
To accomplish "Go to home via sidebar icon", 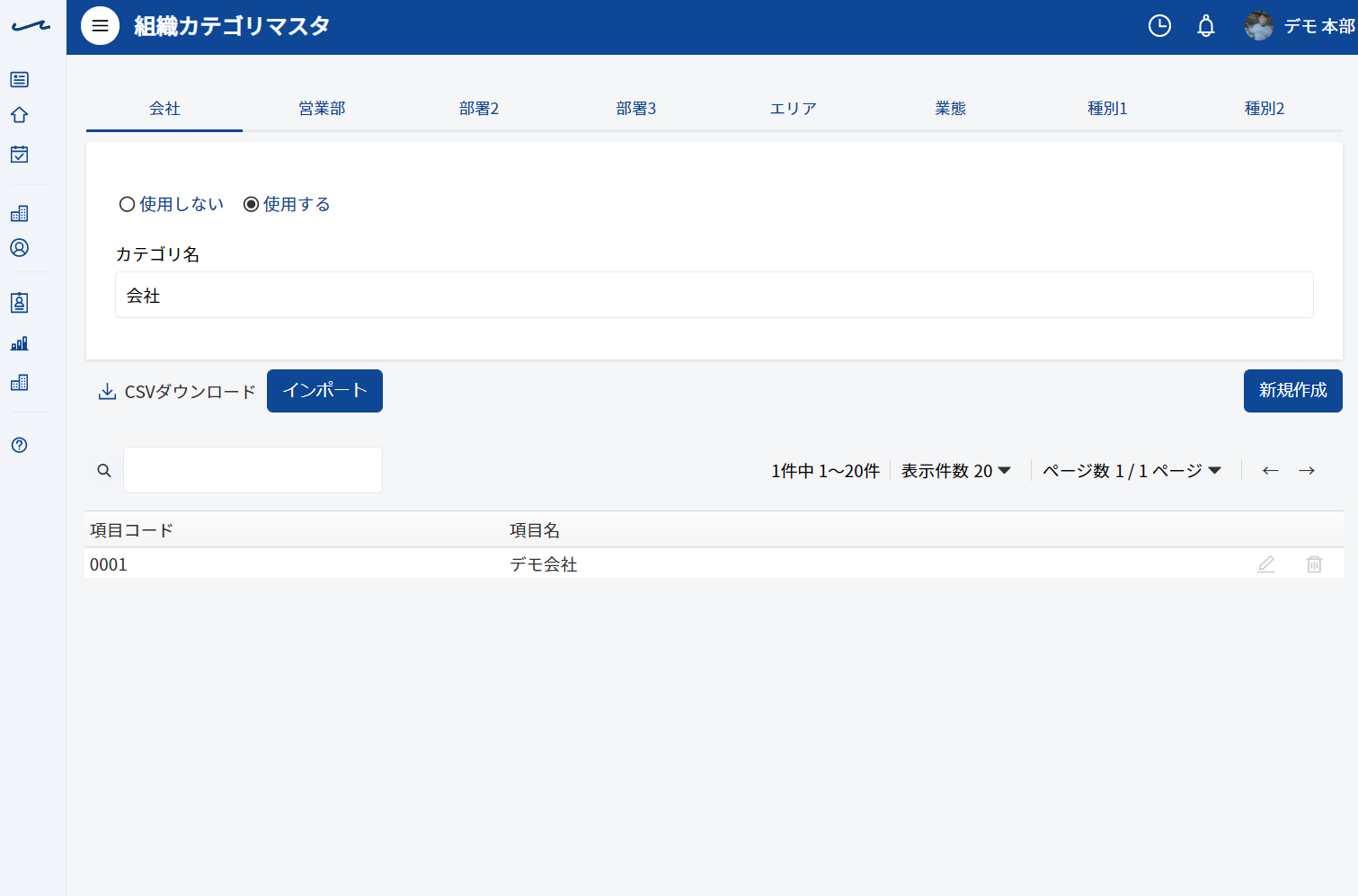I will pos(19,115).
